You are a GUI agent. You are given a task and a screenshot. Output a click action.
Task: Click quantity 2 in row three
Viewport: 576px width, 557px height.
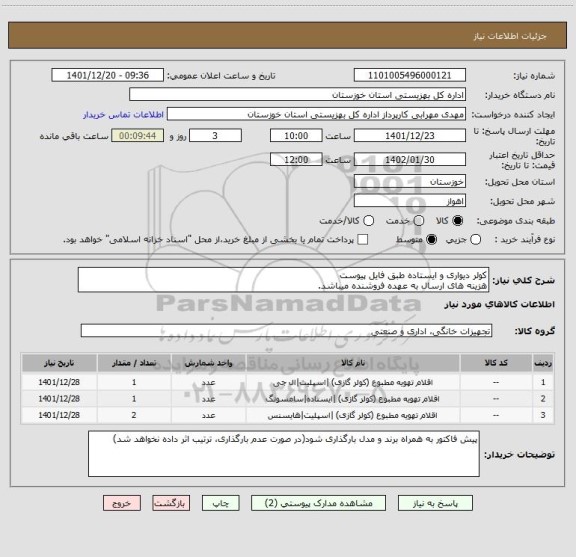pos(134,415)
